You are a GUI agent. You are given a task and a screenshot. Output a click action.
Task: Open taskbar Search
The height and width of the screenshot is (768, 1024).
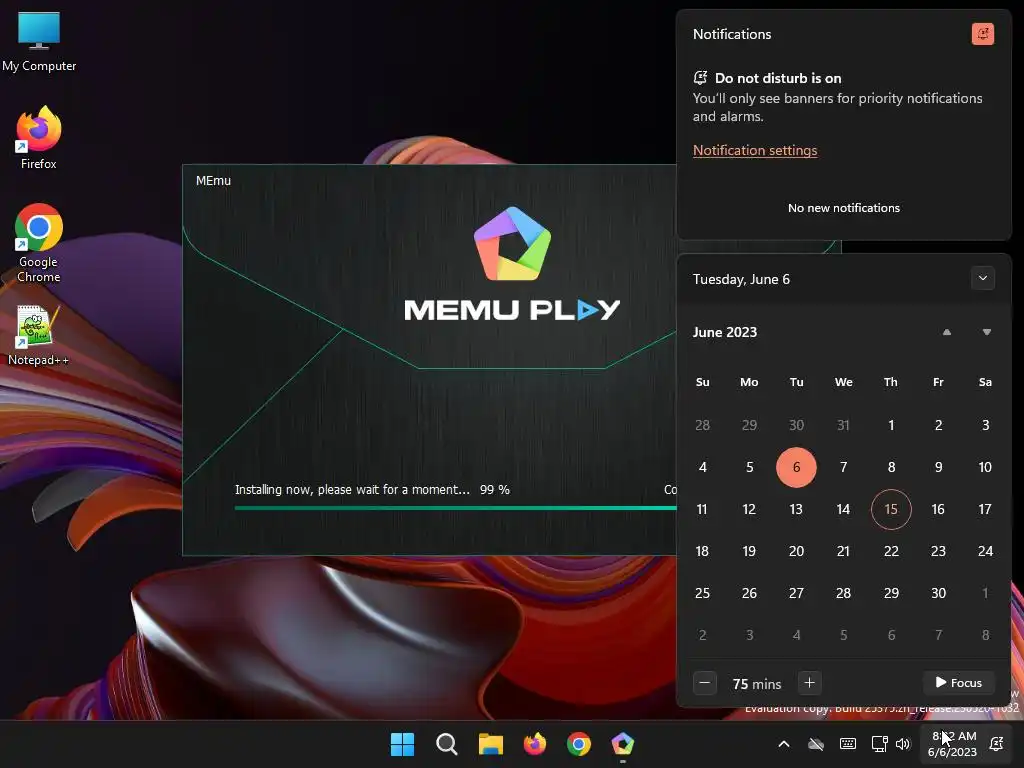(447, 744)
